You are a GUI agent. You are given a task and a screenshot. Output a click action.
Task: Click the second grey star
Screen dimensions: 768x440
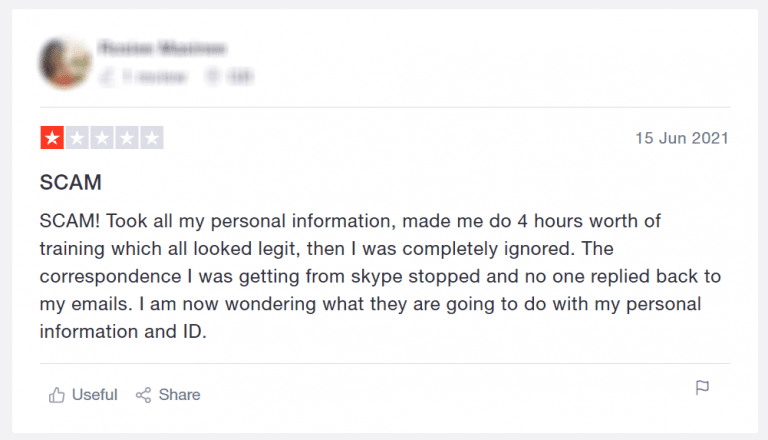point(77,139)
